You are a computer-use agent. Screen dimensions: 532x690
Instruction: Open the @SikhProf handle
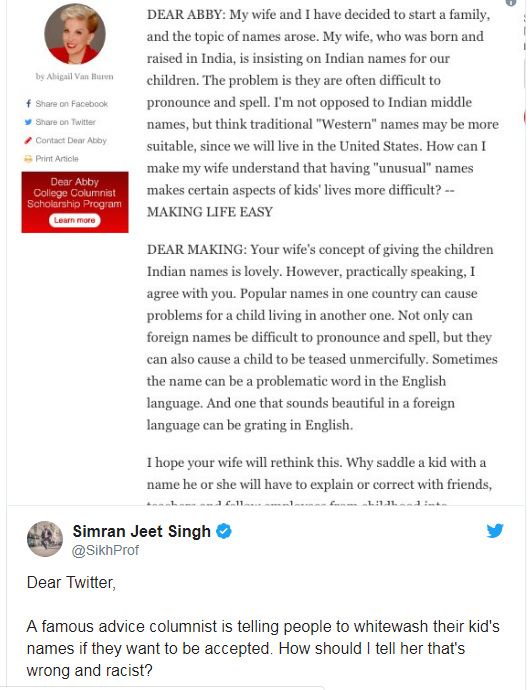tap(105, 550)
